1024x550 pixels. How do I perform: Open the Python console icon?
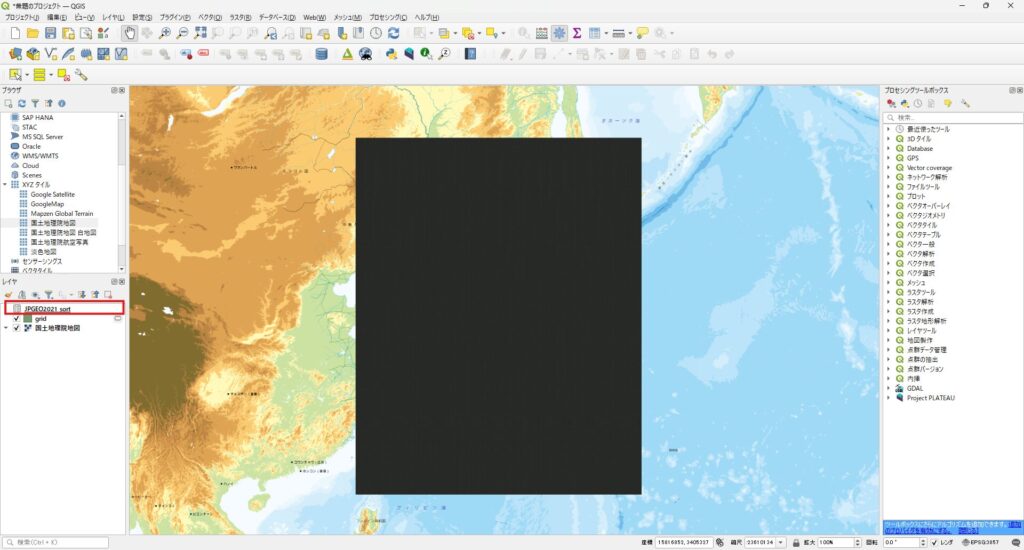click(x=391, y=54)
